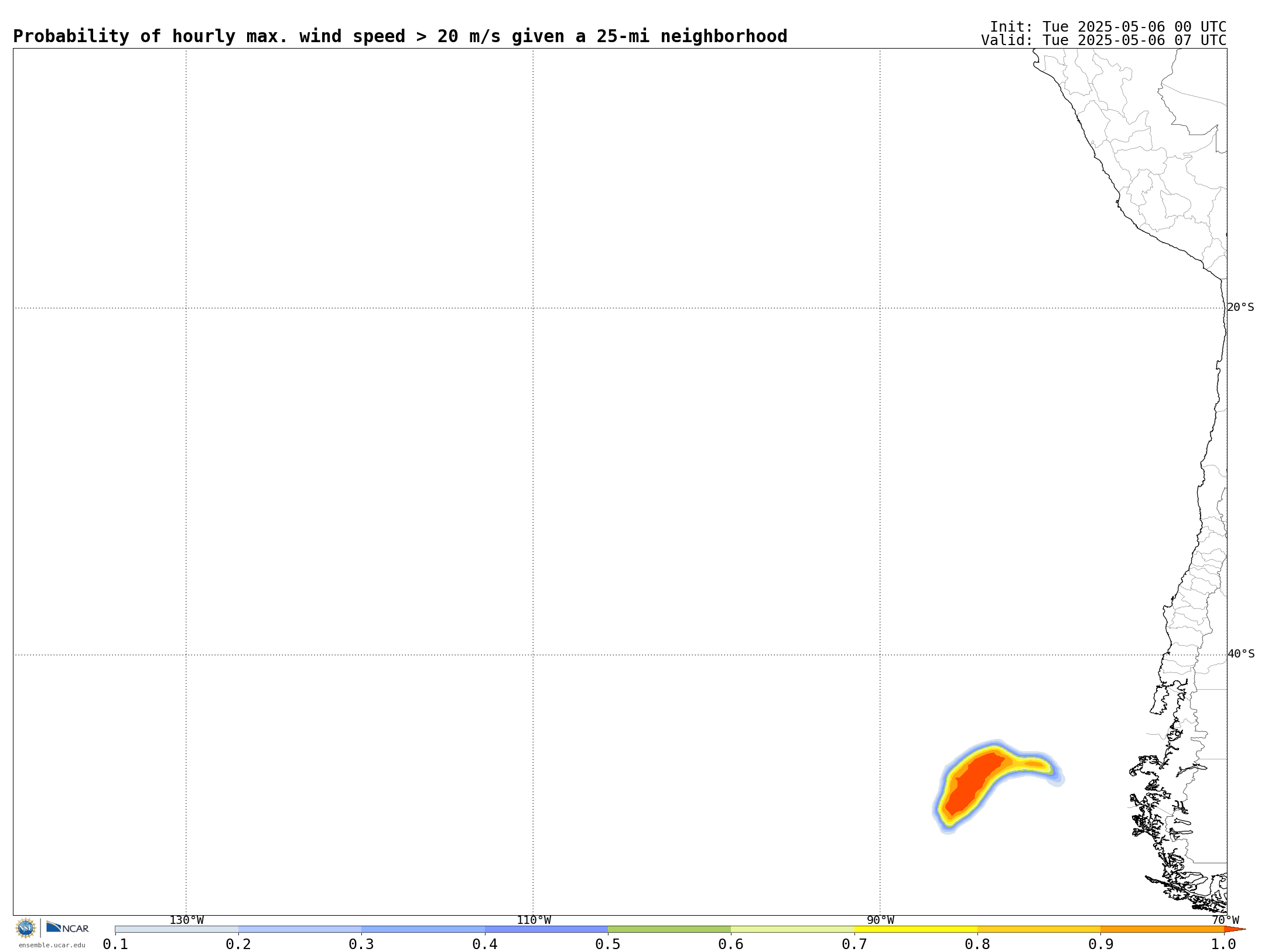Image resolution: width=1265 pixels, height=952 pixels.
Task: Click the NCAR logo
Action: [x=67, y=927]
